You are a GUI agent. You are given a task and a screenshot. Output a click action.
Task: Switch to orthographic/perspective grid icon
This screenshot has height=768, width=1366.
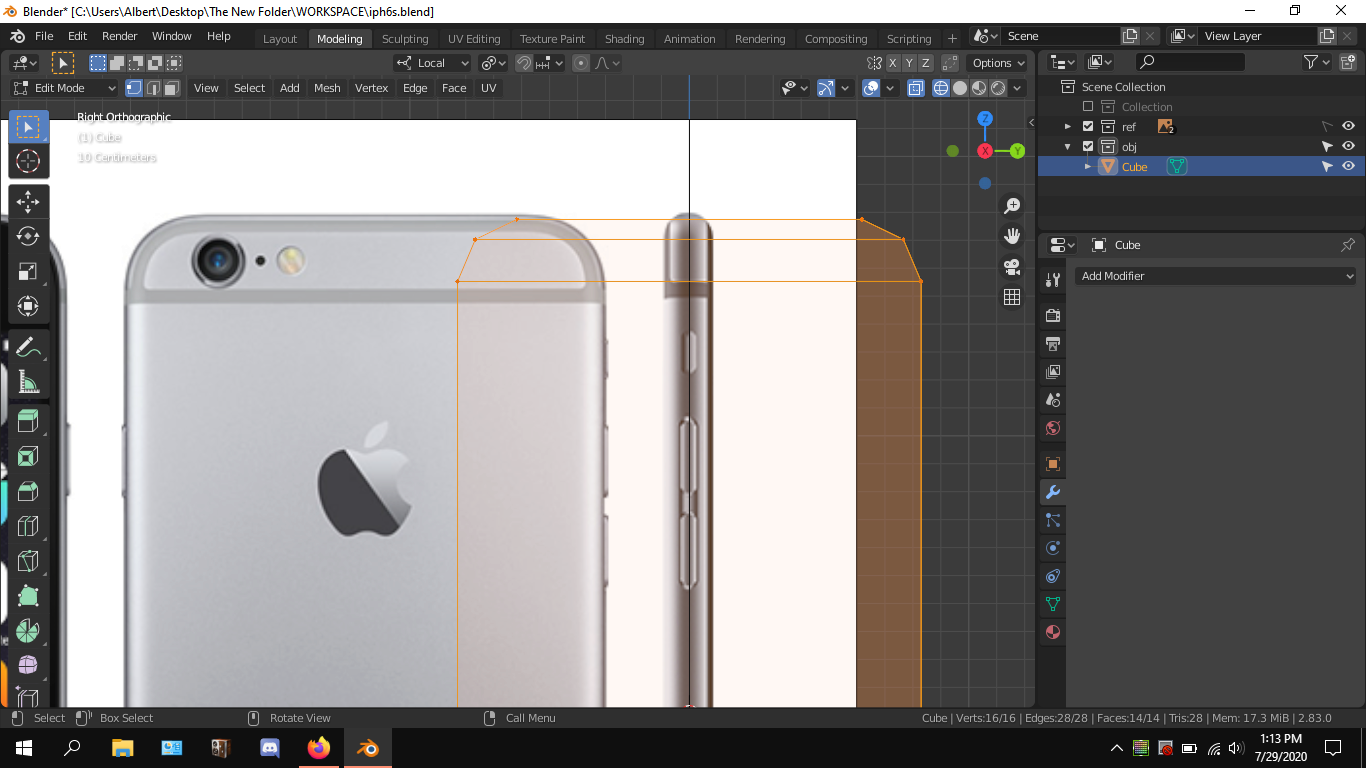pyautogui.click(x=1012, y=297)
